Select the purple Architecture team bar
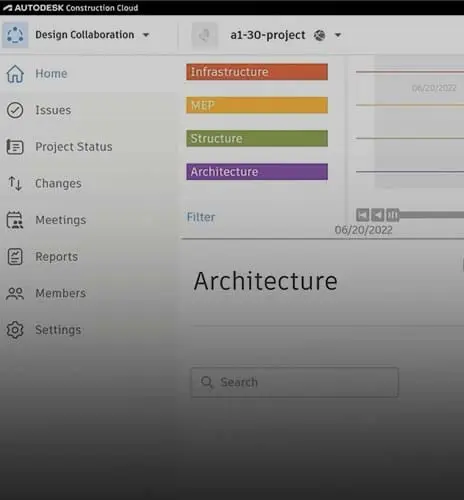The width and height of the screenshot is (464, 500). [x=257, y=172]
